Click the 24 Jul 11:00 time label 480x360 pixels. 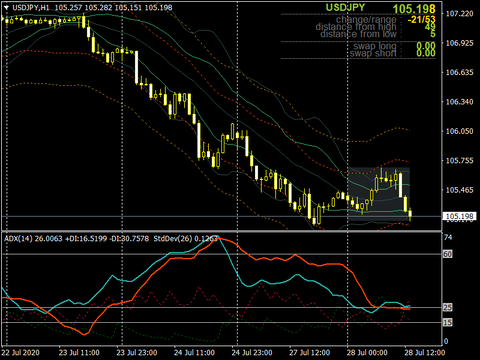point(194,353)
